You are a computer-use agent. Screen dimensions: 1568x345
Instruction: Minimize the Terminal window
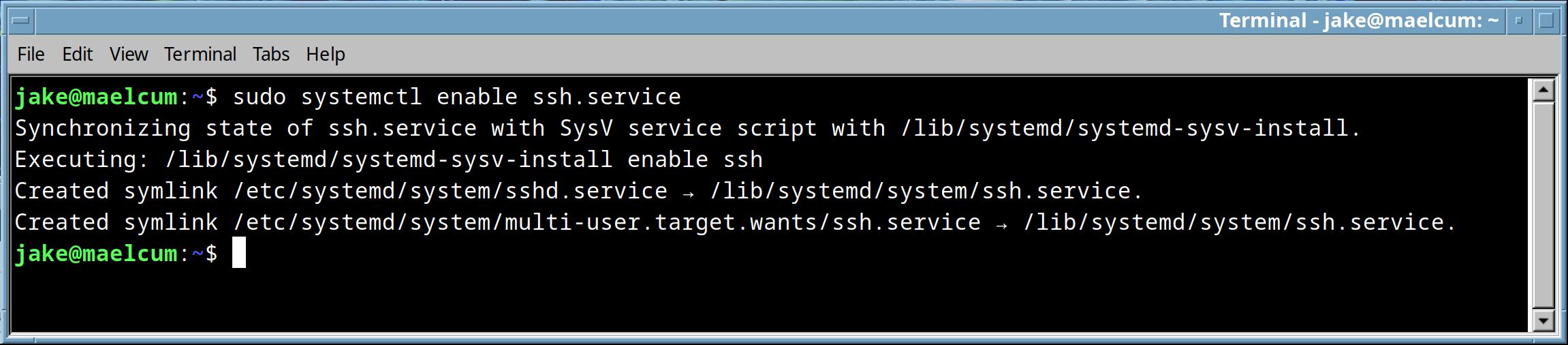point(1518,21)
